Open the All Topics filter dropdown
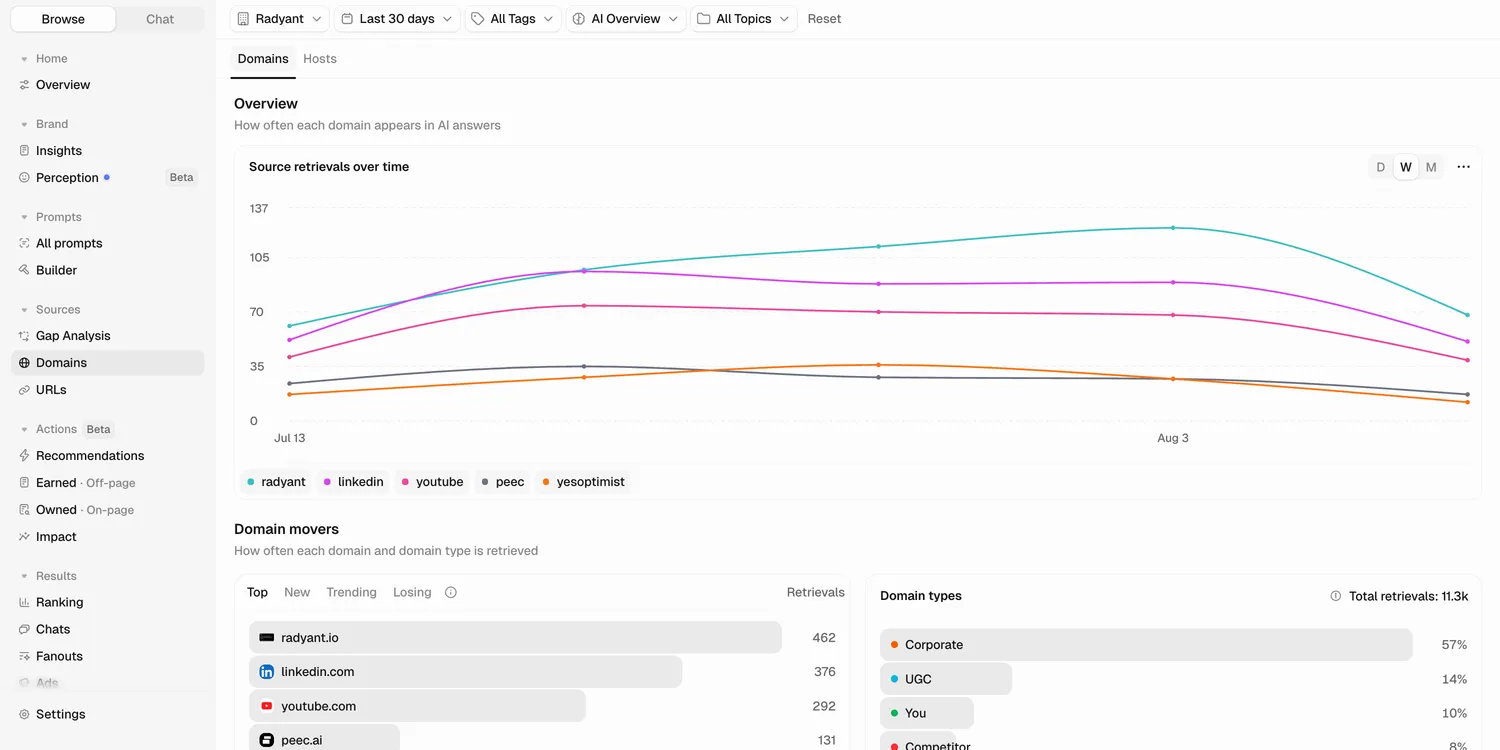1500x750 pixels. 744,19
